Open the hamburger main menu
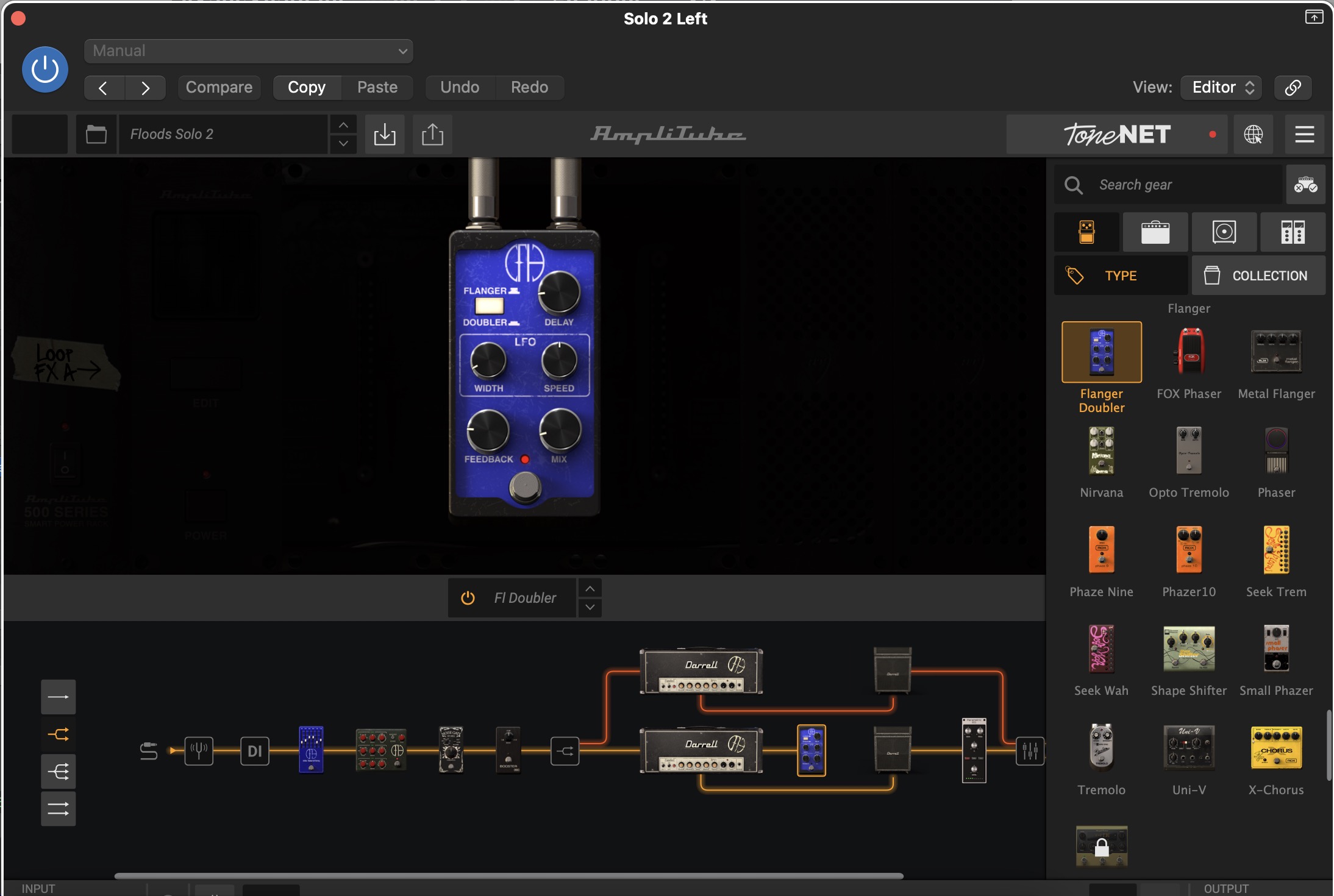Screen dimensions: 1334x896 (1304, 134)
